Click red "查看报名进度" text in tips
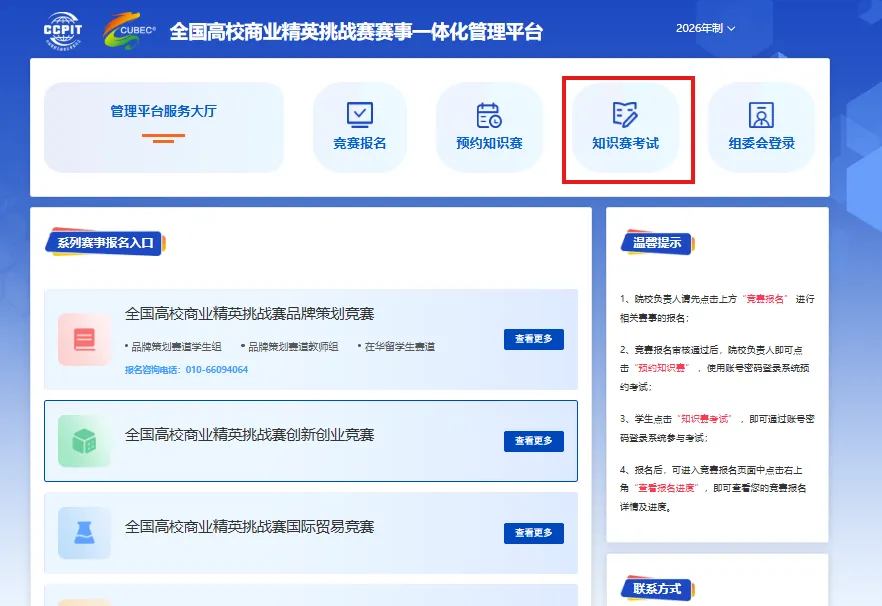 (x=667, y=488)
